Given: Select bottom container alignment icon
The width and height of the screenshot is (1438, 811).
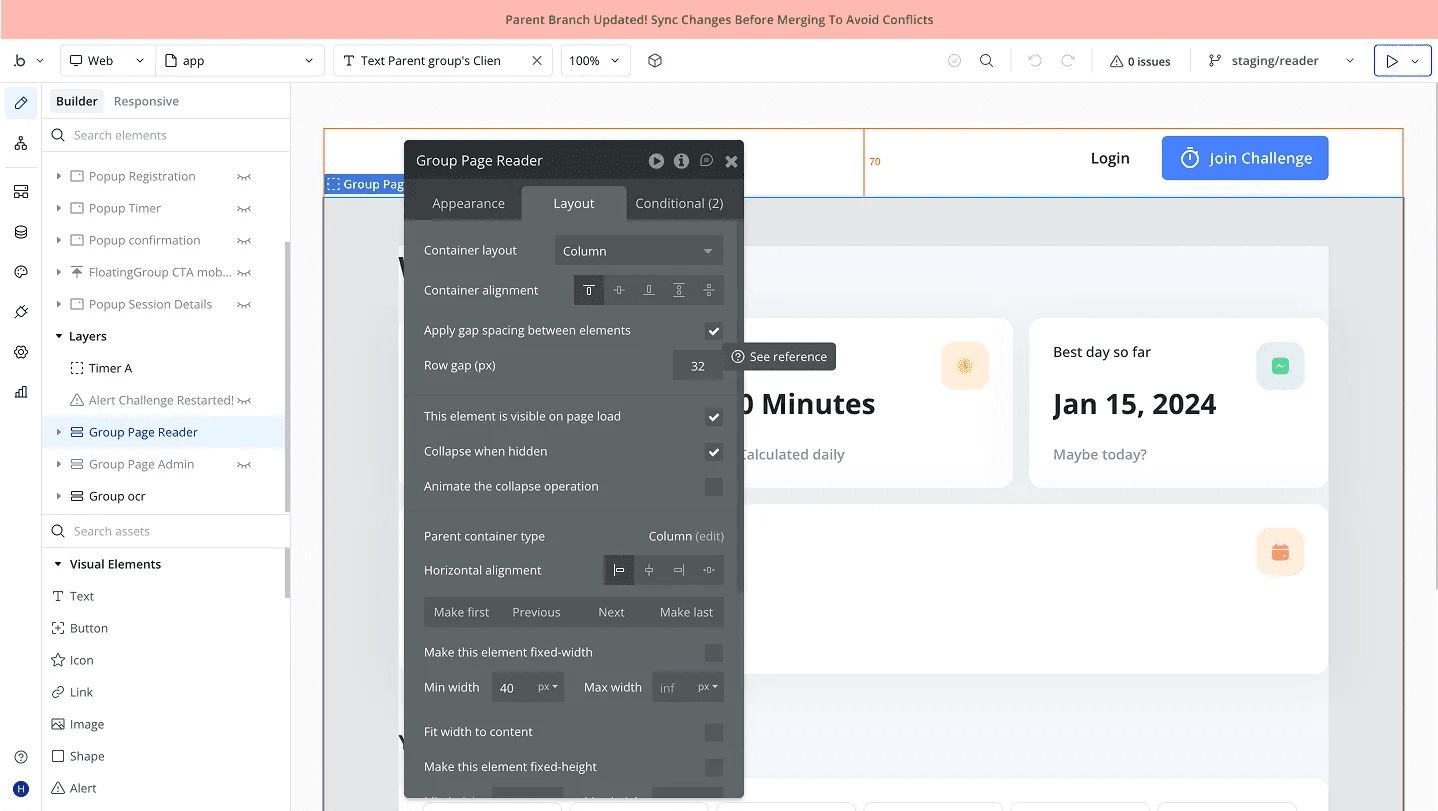Looking at the screenshot, I should click(649, 290).
